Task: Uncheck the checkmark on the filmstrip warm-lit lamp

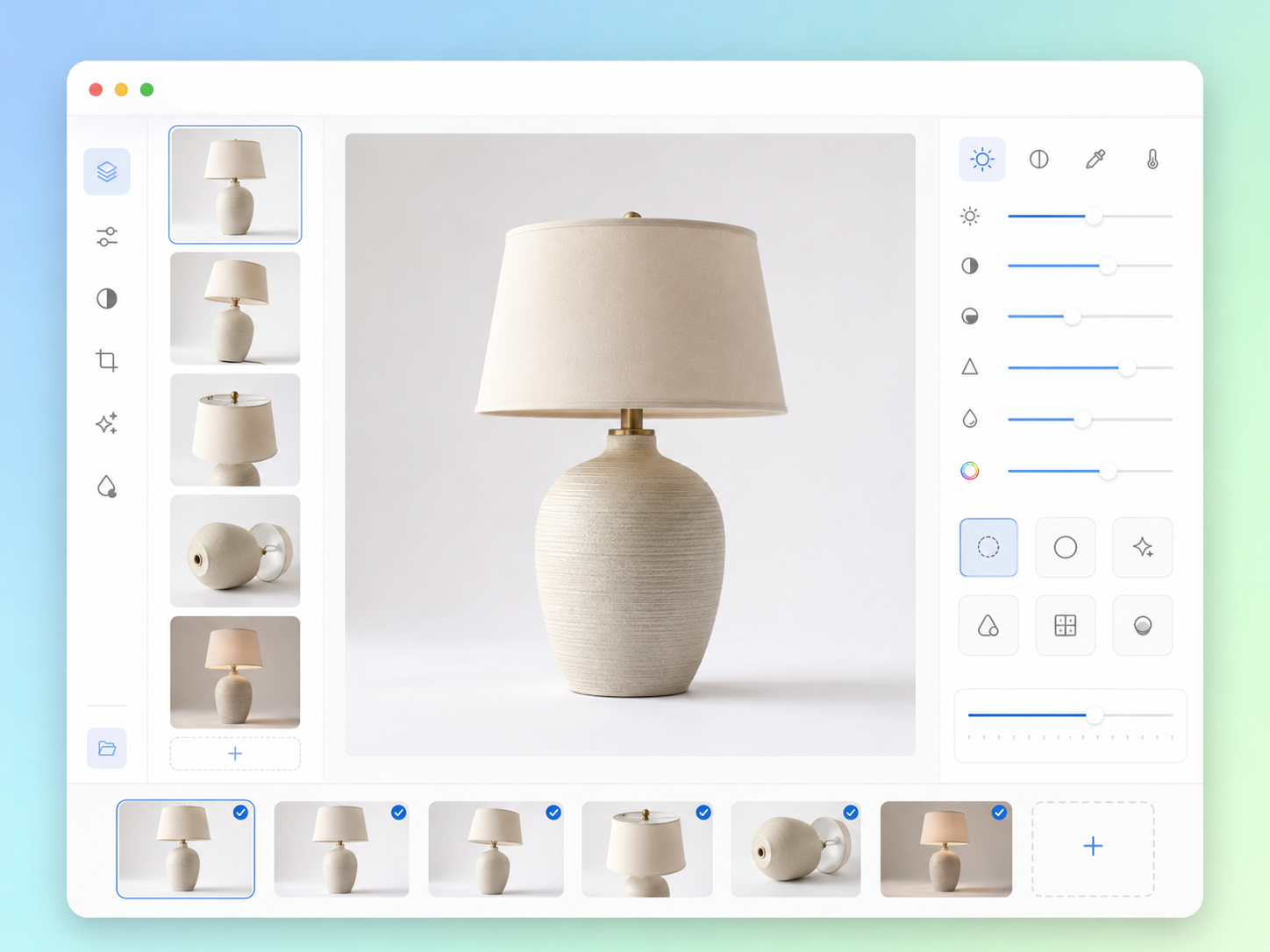Action: pyautogui.click(x=999, y=813)
